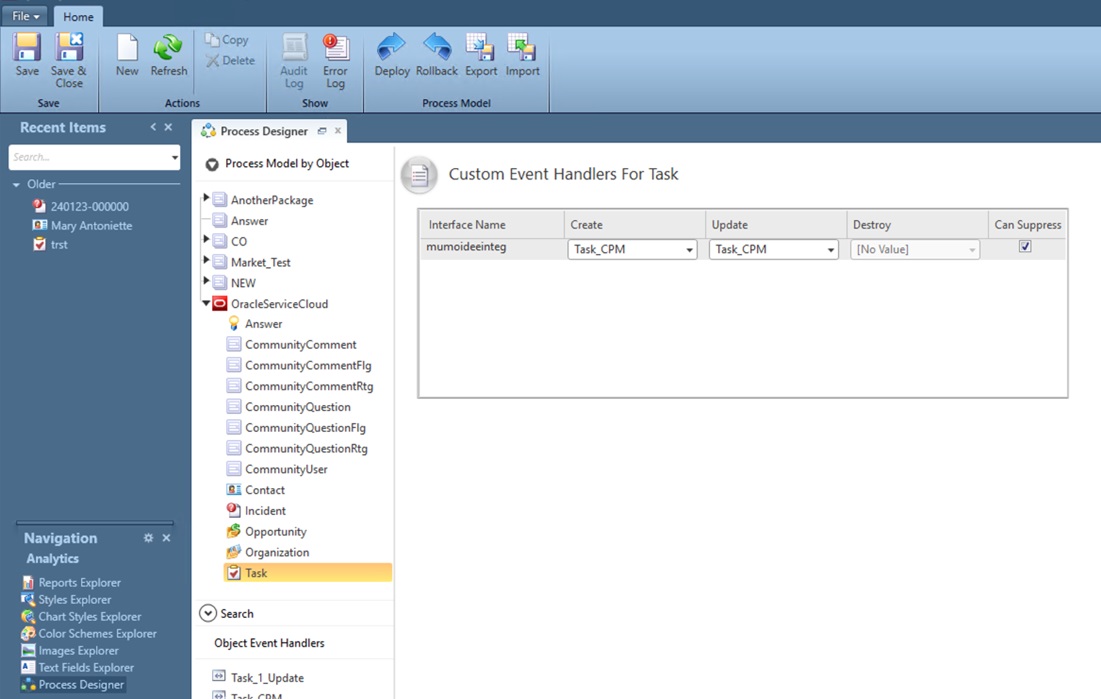
Task: Select the Contact object
Action: coord(256,490)
